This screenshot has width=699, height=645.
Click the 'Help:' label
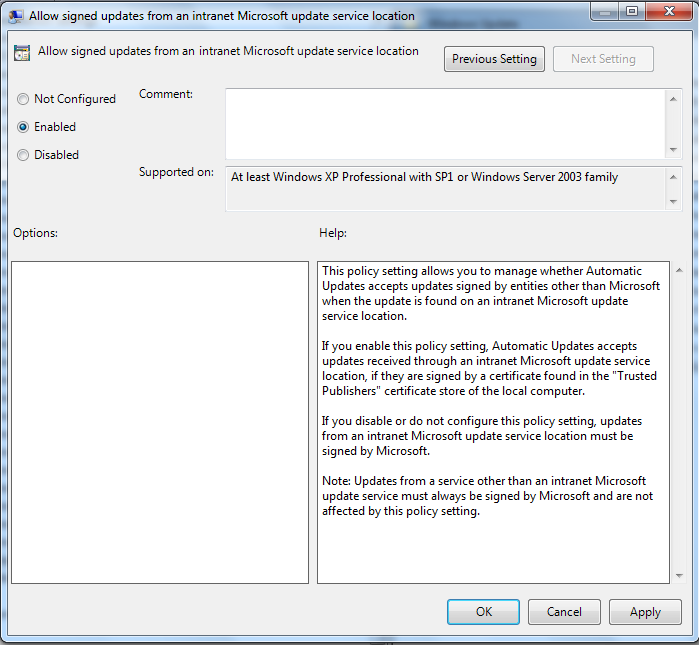[333, 233]
